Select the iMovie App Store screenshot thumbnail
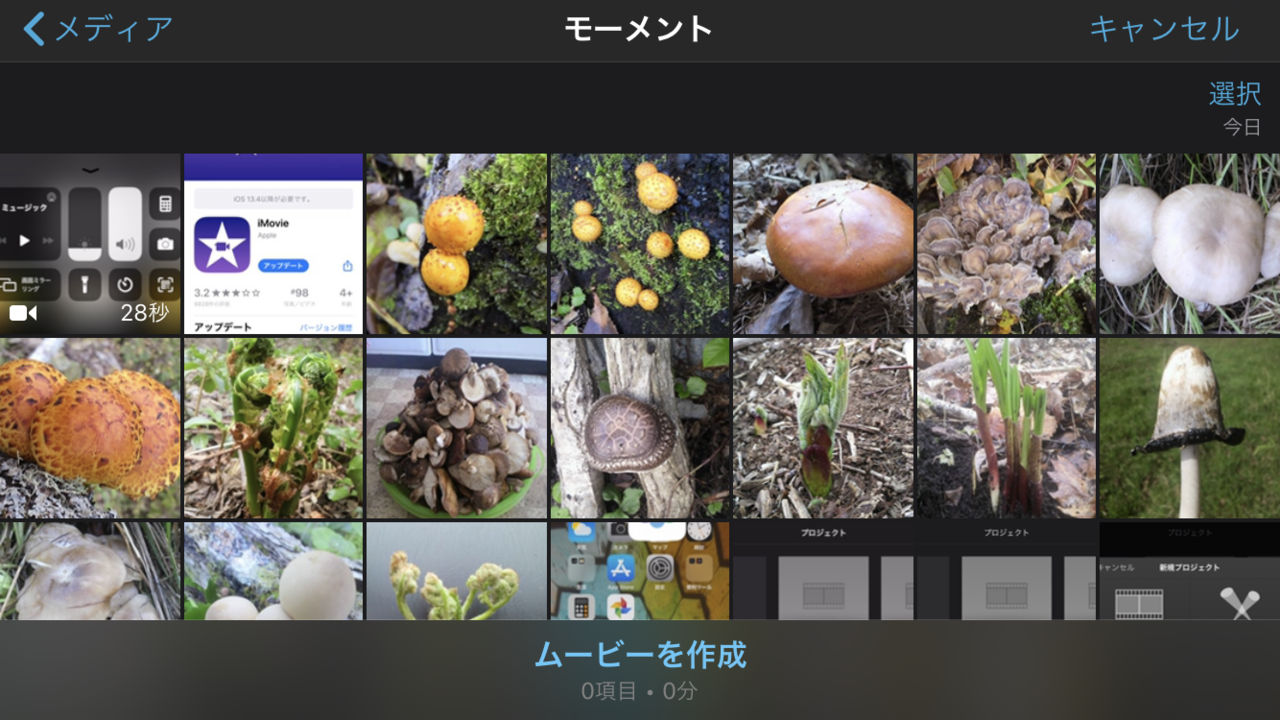Viewport: 1280px width, 720px height. tap(273, 243)
